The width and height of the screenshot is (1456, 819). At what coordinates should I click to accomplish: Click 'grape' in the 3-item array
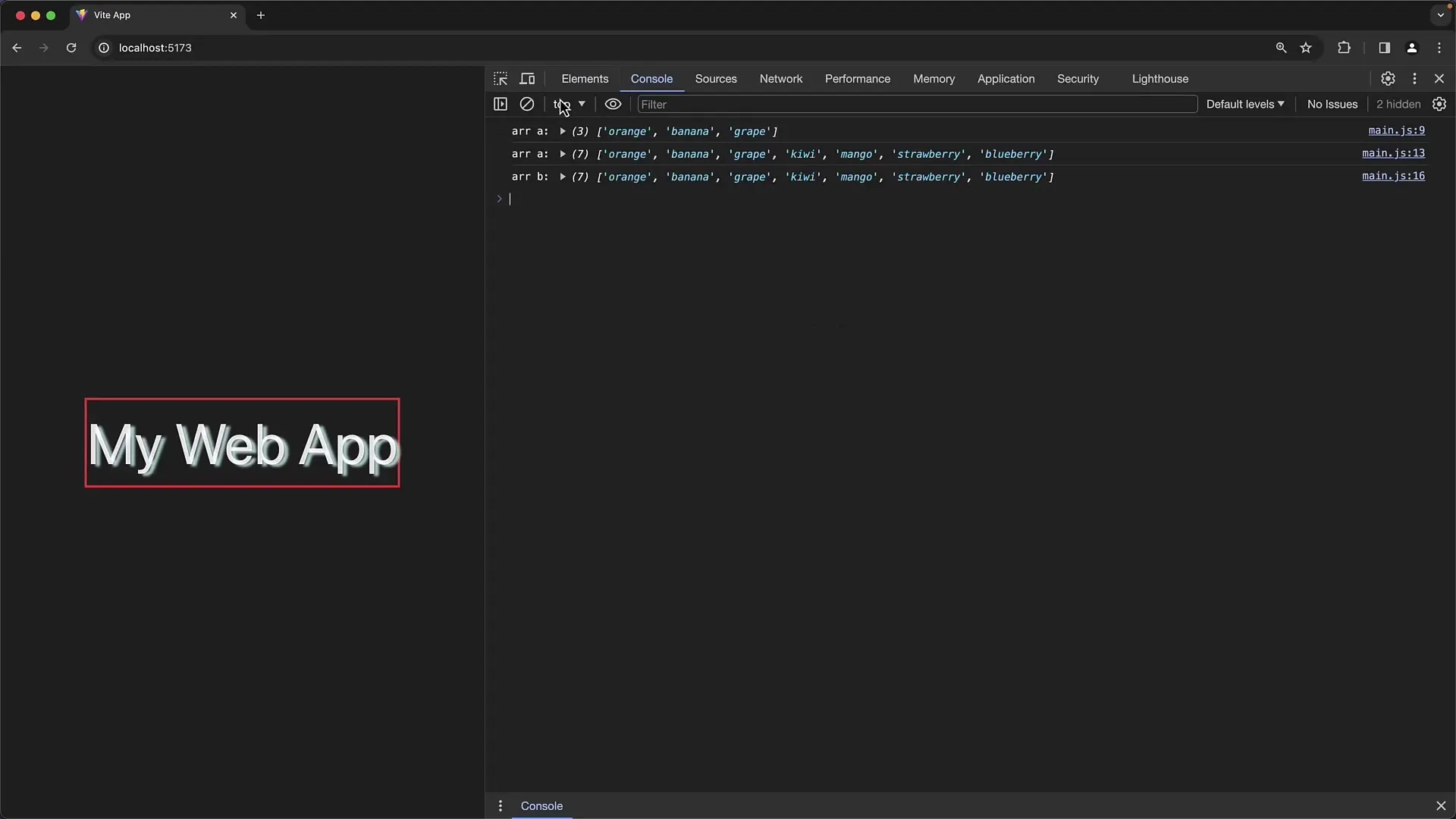(749, 131)
